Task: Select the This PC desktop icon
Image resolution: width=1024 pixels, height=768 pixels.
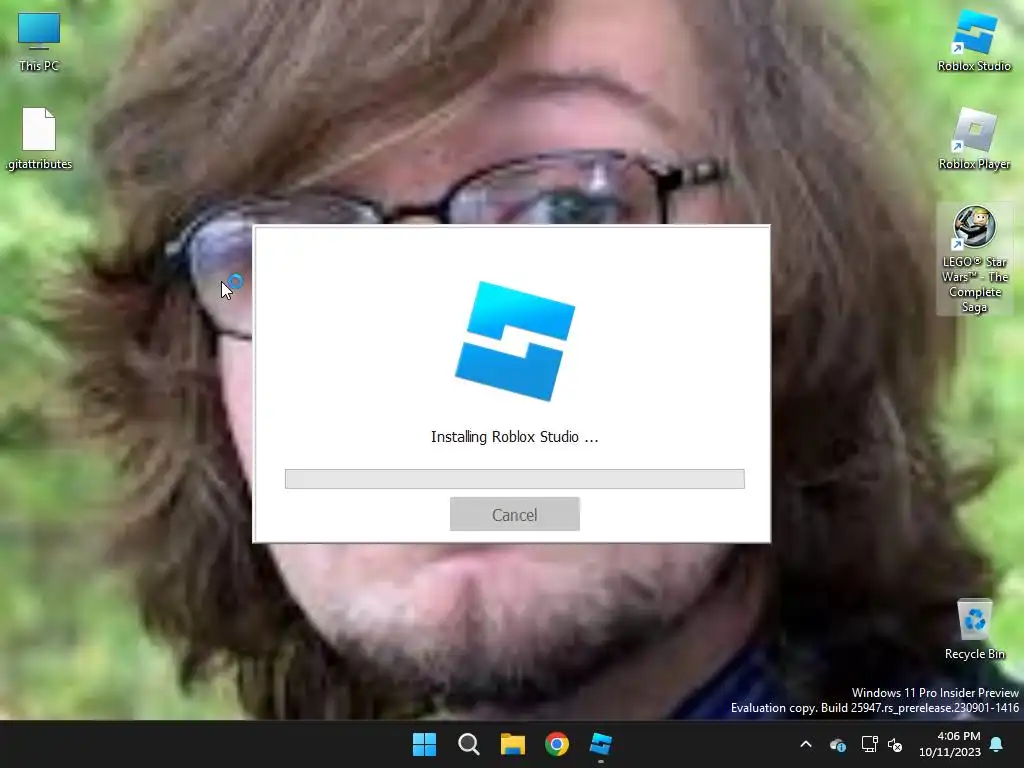Action: click(x=39, y=42)
